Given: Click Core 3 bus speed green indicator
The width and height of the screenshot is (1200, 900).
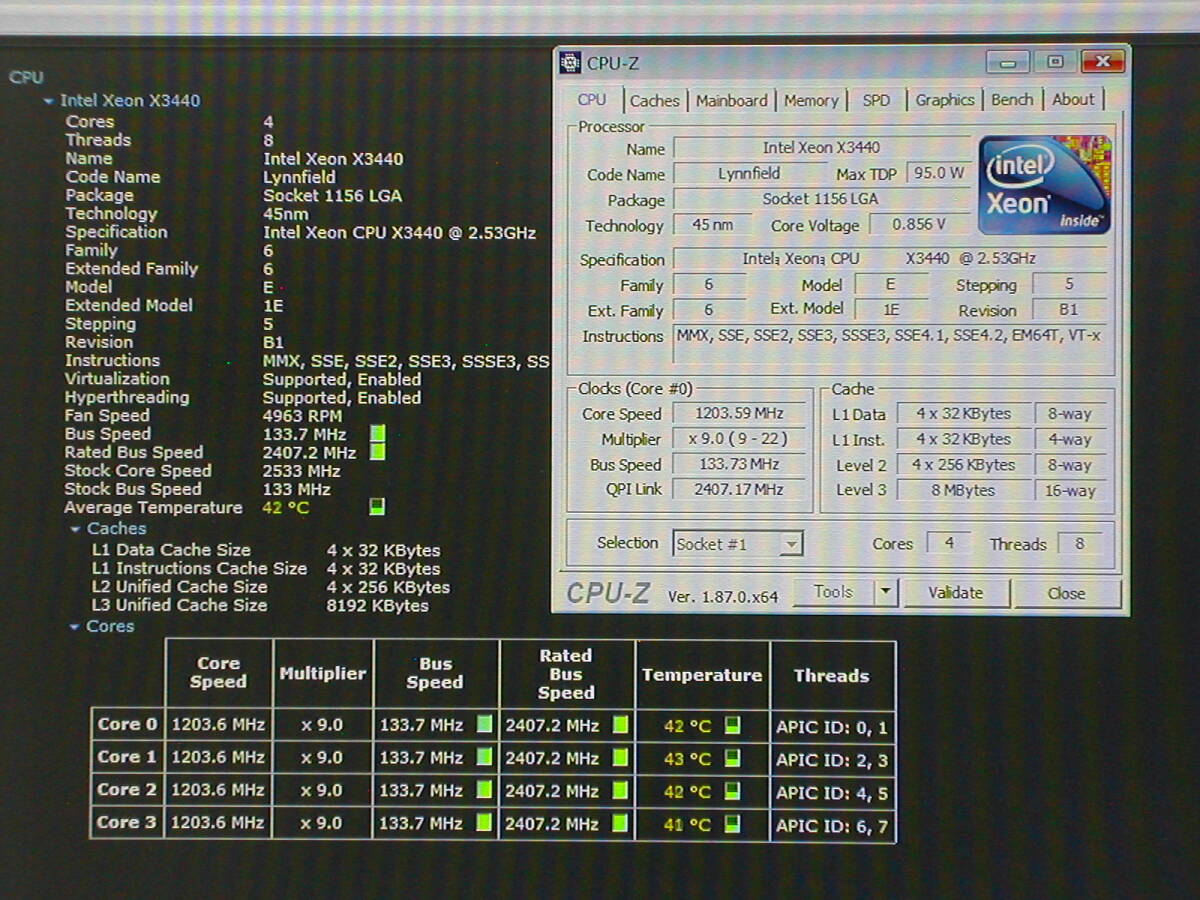Looking at the screenshot, I should pos(484,823).
